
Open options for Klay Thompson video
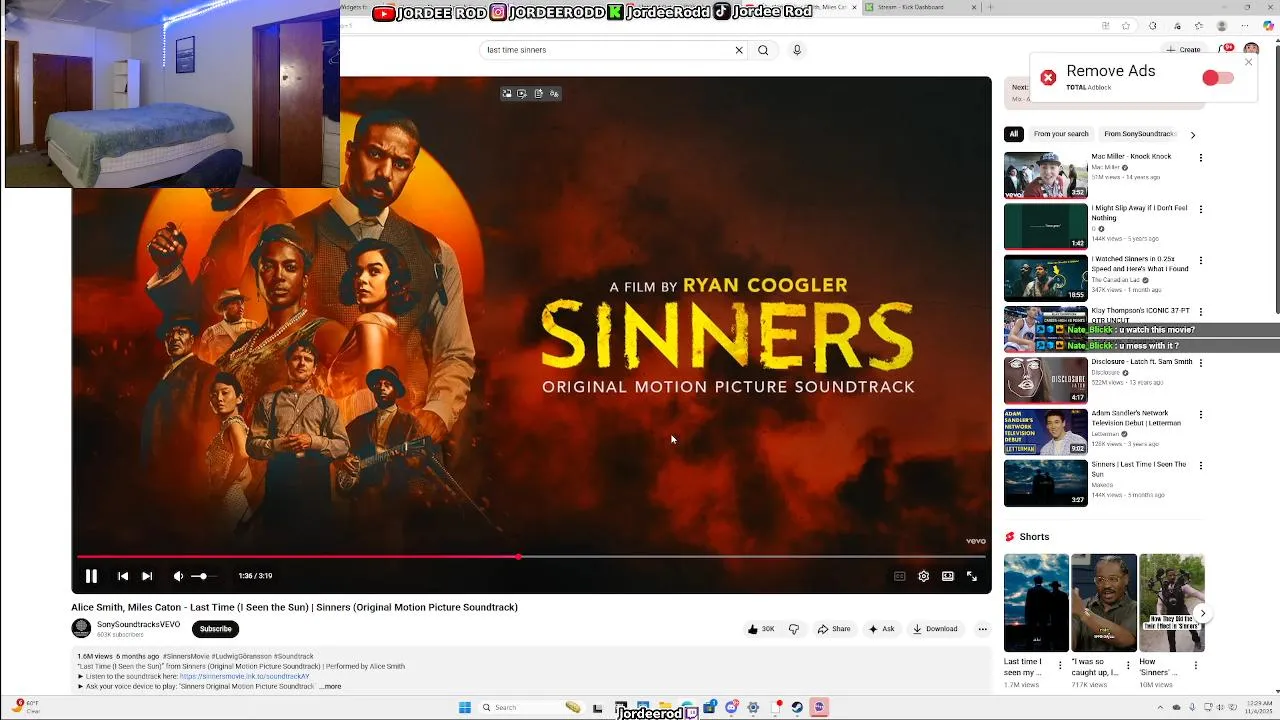coord(1201,312)
